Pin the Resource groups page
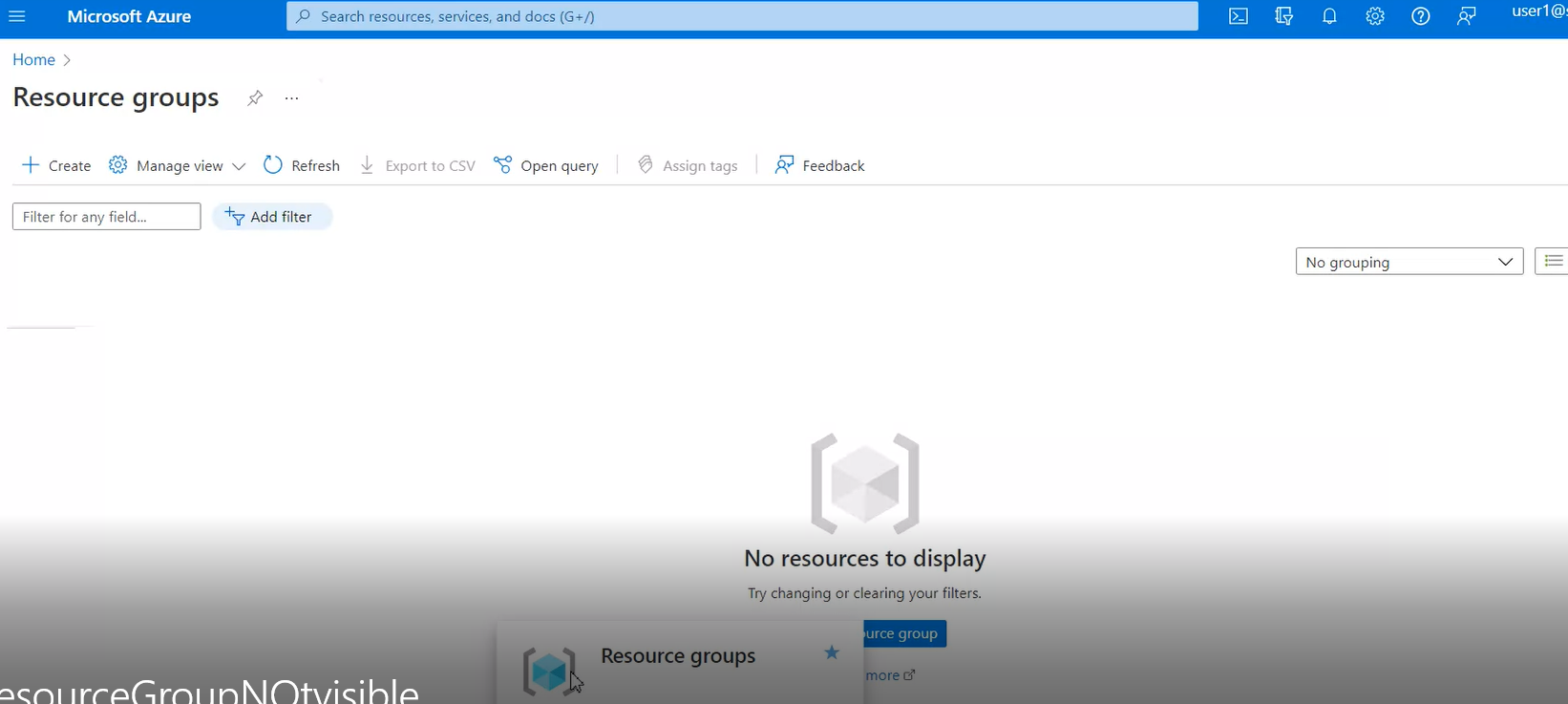The image size is (1568, 704). pyautogui.click(x=255, y=98)
